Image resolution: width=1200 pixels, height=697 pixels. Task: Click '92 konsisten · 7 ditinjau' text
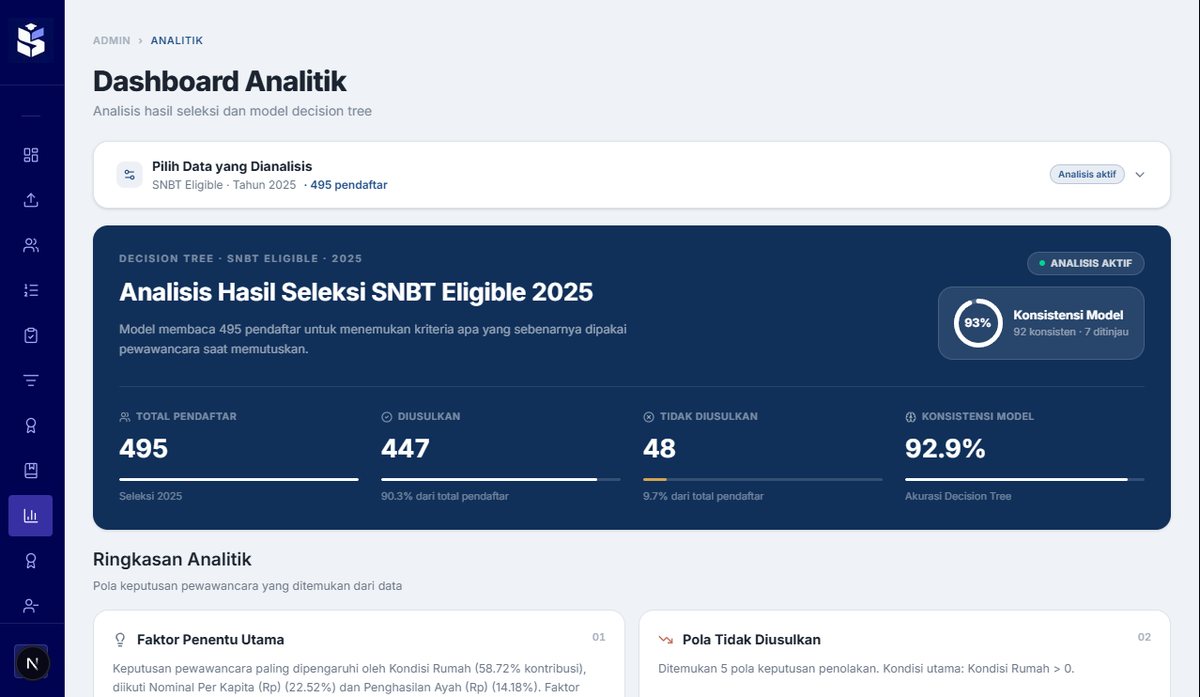click(1071, 332)
